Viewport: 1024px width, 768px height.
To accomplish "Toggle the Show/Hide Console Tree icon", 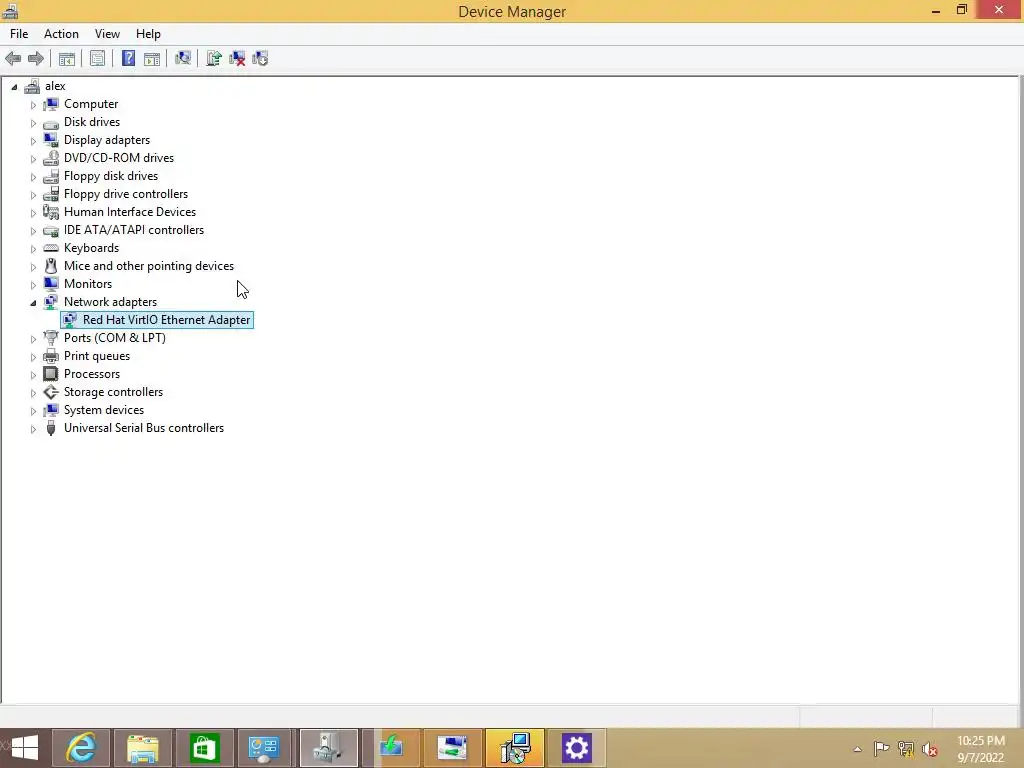I will (67, 59).
